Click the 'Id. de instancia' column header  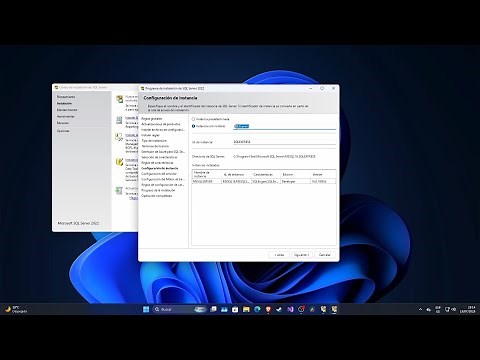coord(237,174)
